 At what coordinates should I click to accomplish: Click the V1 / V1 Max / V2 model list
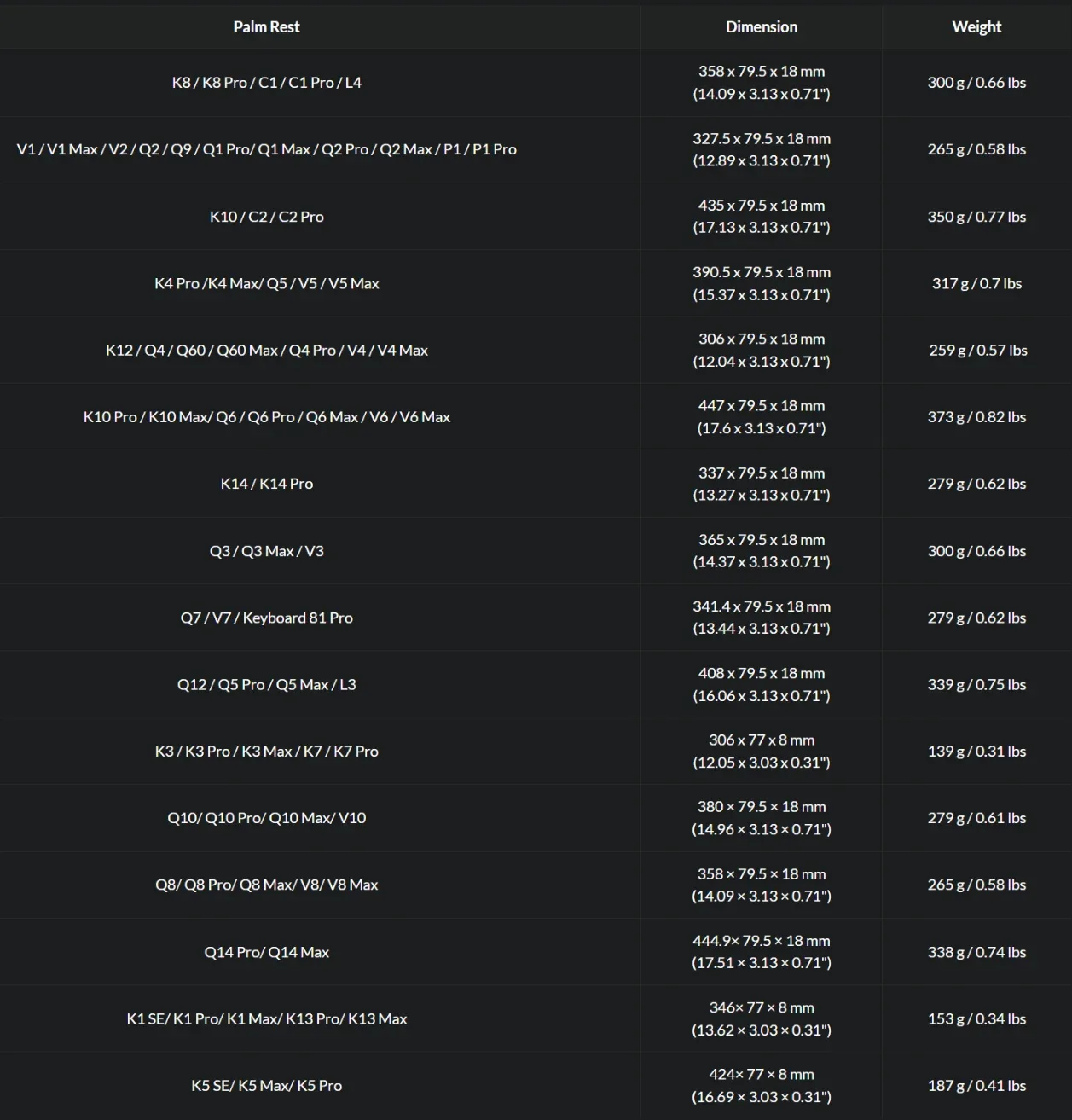pyautogui.click(x=266, y=149)
